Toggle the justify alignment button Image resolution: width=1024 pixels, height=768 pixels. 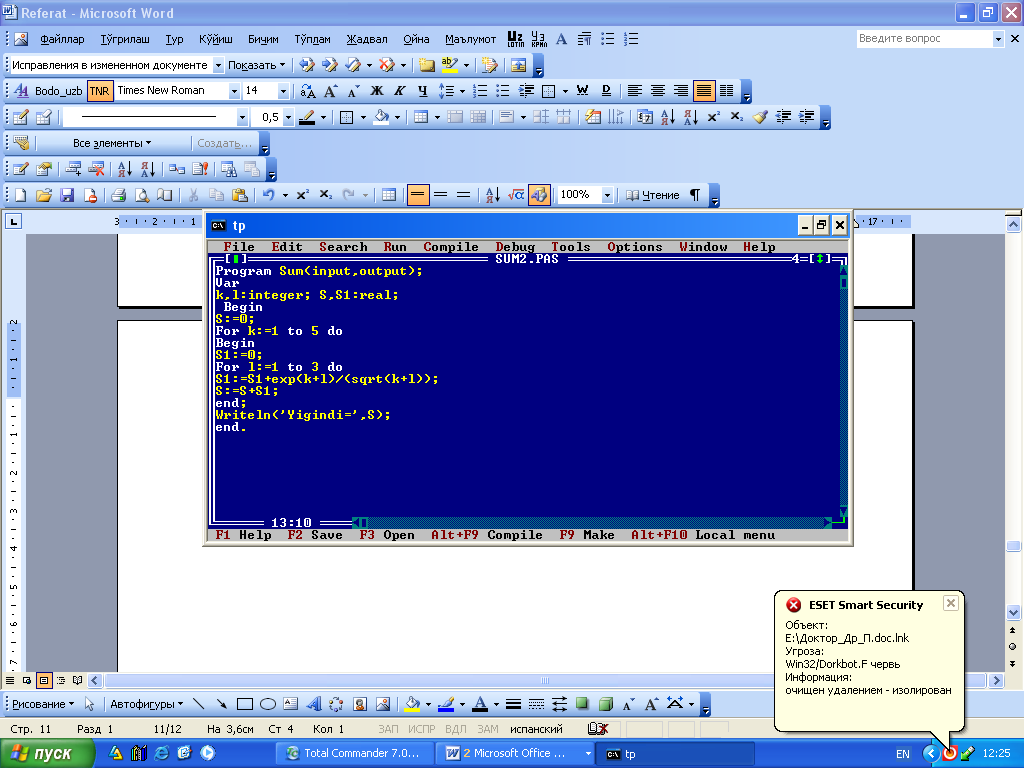pos(704,91)
